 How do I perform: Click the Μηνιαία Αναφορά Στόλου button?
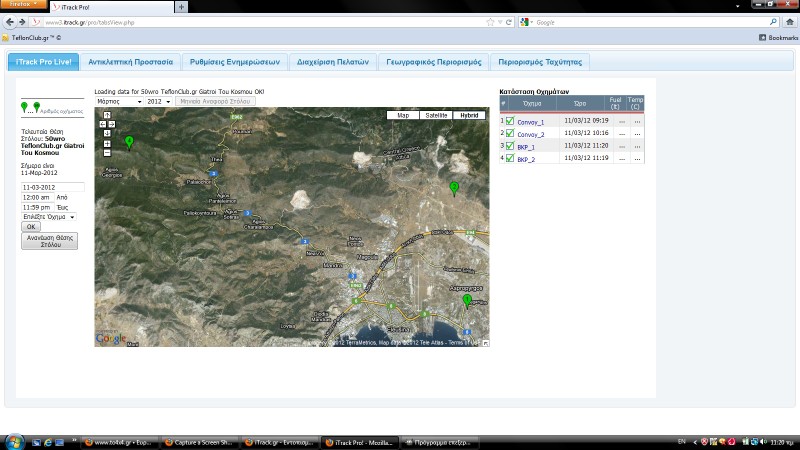point(215,102)
